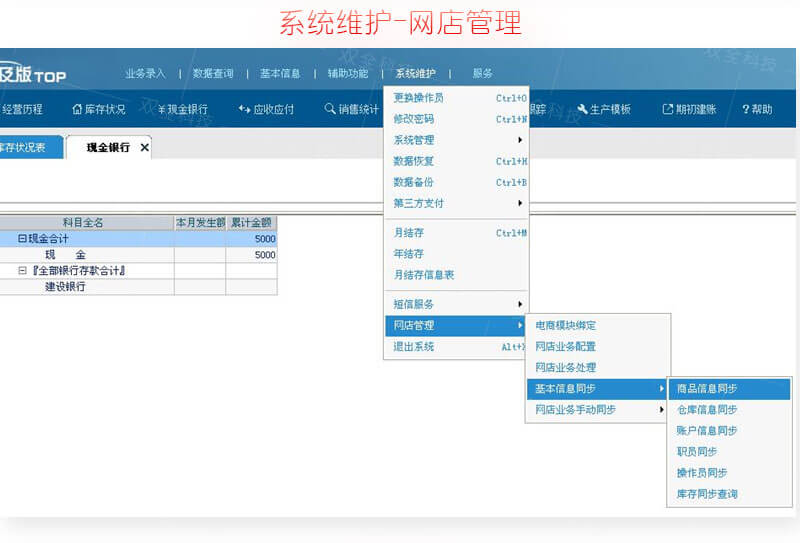Open the 业务录入 menu
This screenshot has height=543, width=800.
pos(145,73)
